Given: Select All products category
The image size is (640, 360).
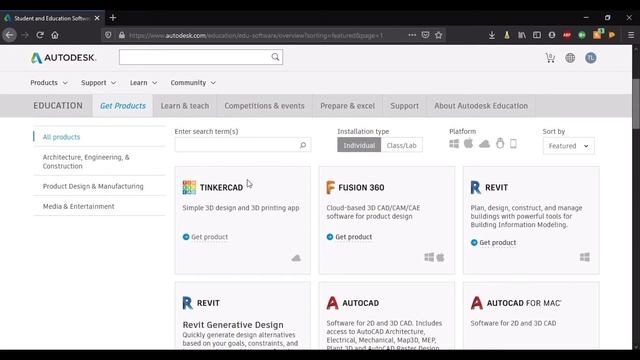Looking at the screenshot, I should click(62, 137).
